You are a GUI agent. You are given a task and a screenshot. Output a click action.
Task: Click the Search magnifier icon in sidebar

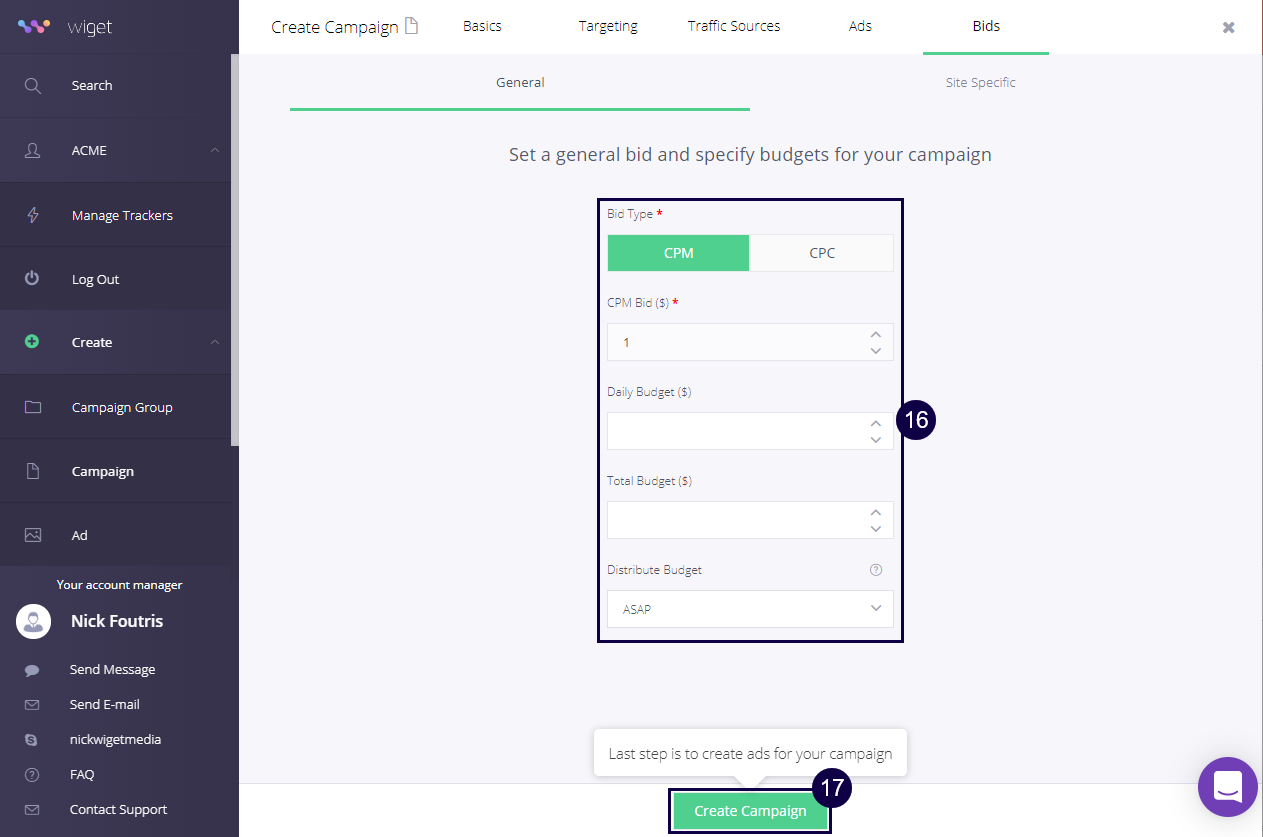[x=33, y=86]
